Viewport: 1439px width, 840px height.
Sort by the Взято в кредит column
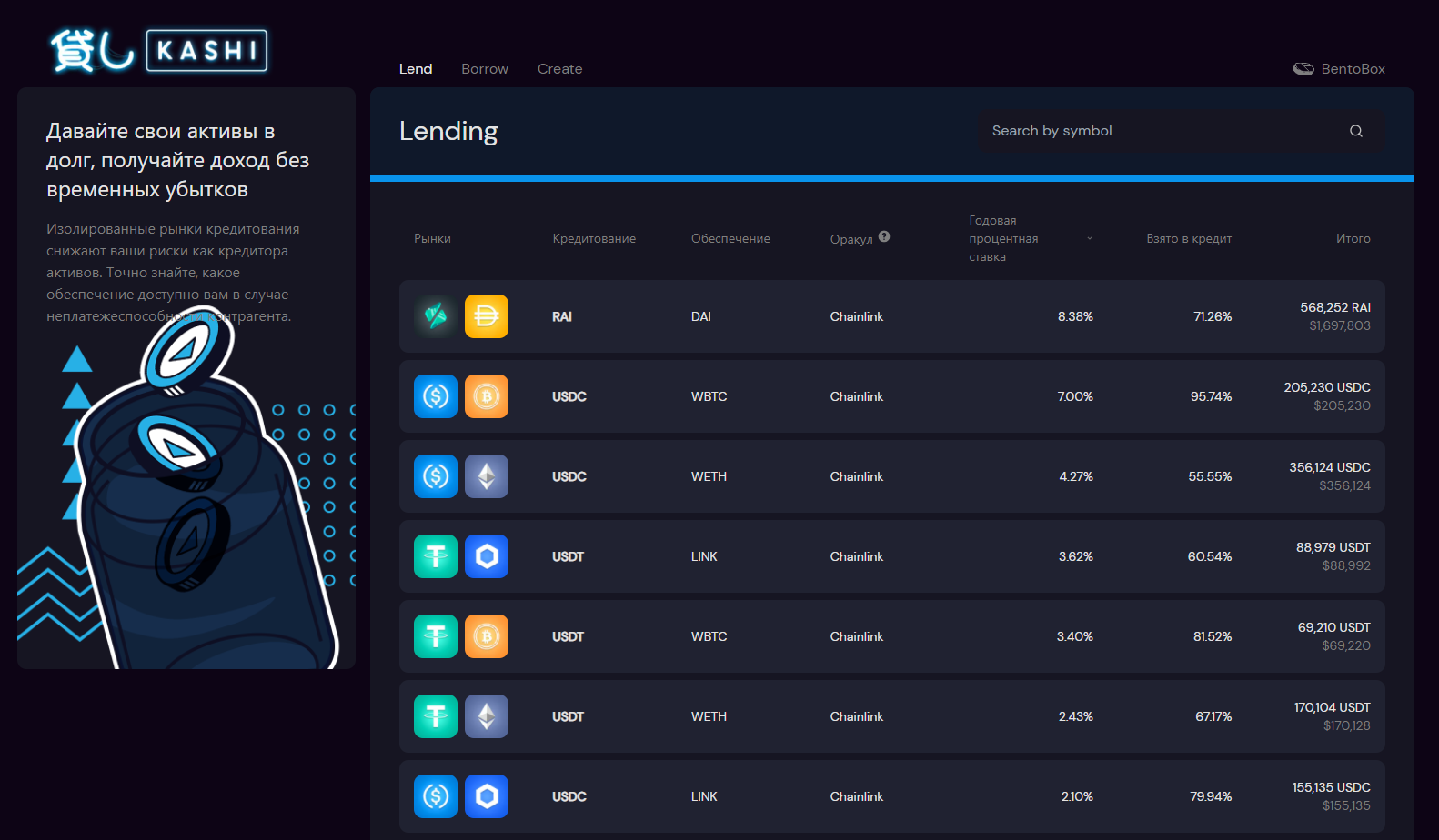1188,239
